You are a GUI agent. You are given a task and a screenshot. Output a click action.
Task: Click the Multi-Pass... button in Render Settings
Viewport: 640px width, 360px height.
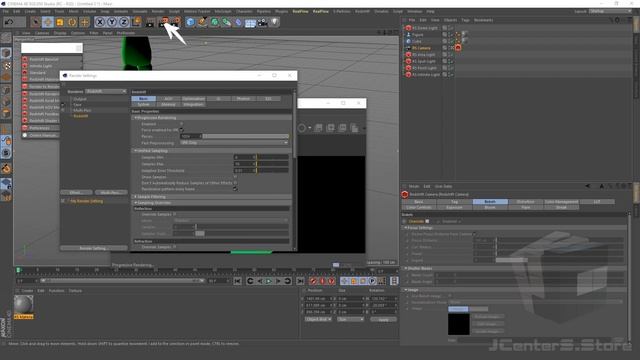[111, 192]
